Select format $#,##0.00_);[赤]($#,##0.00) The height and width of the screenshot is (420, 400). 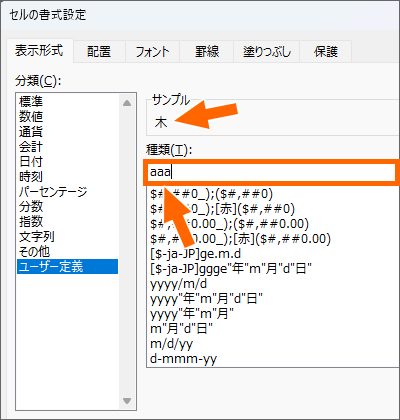coord(273,239)
